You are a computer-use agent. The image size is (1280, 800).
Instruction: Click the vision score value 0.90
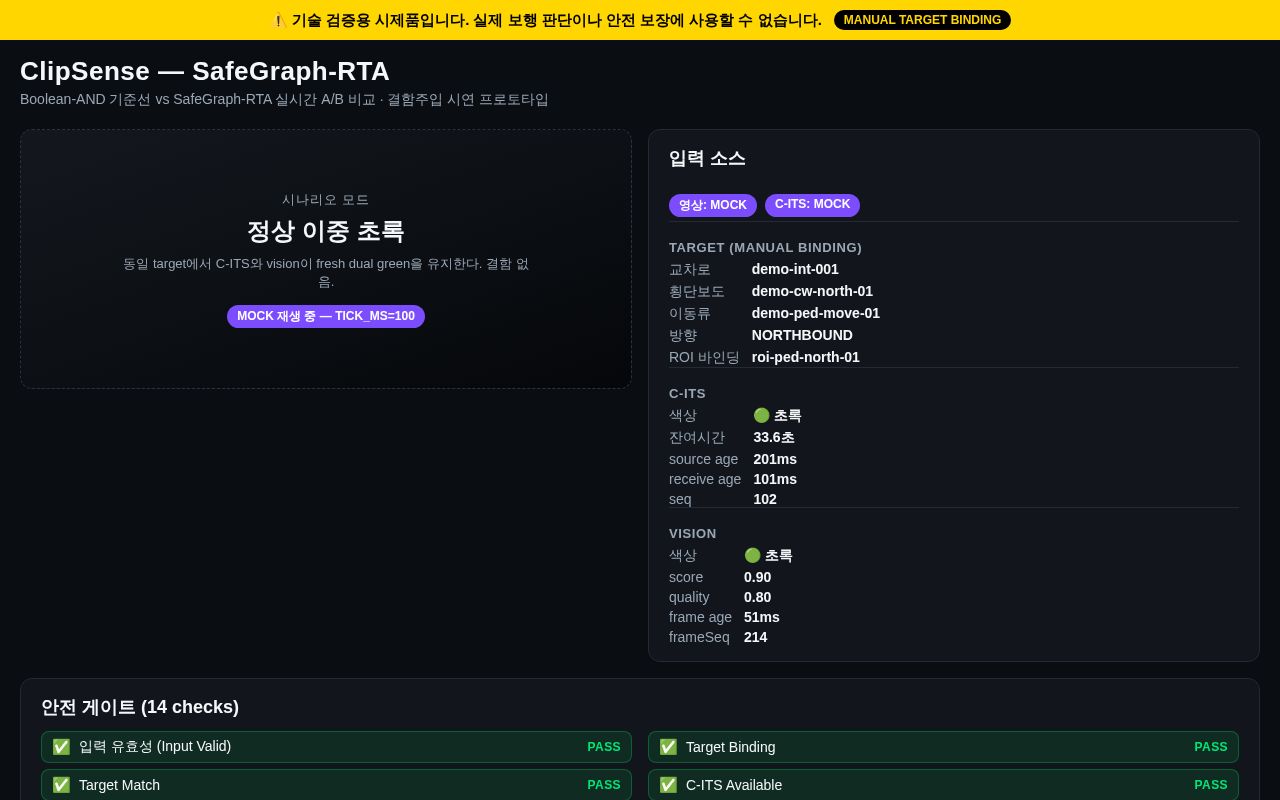pyautogui.click(x=758, y=577)
